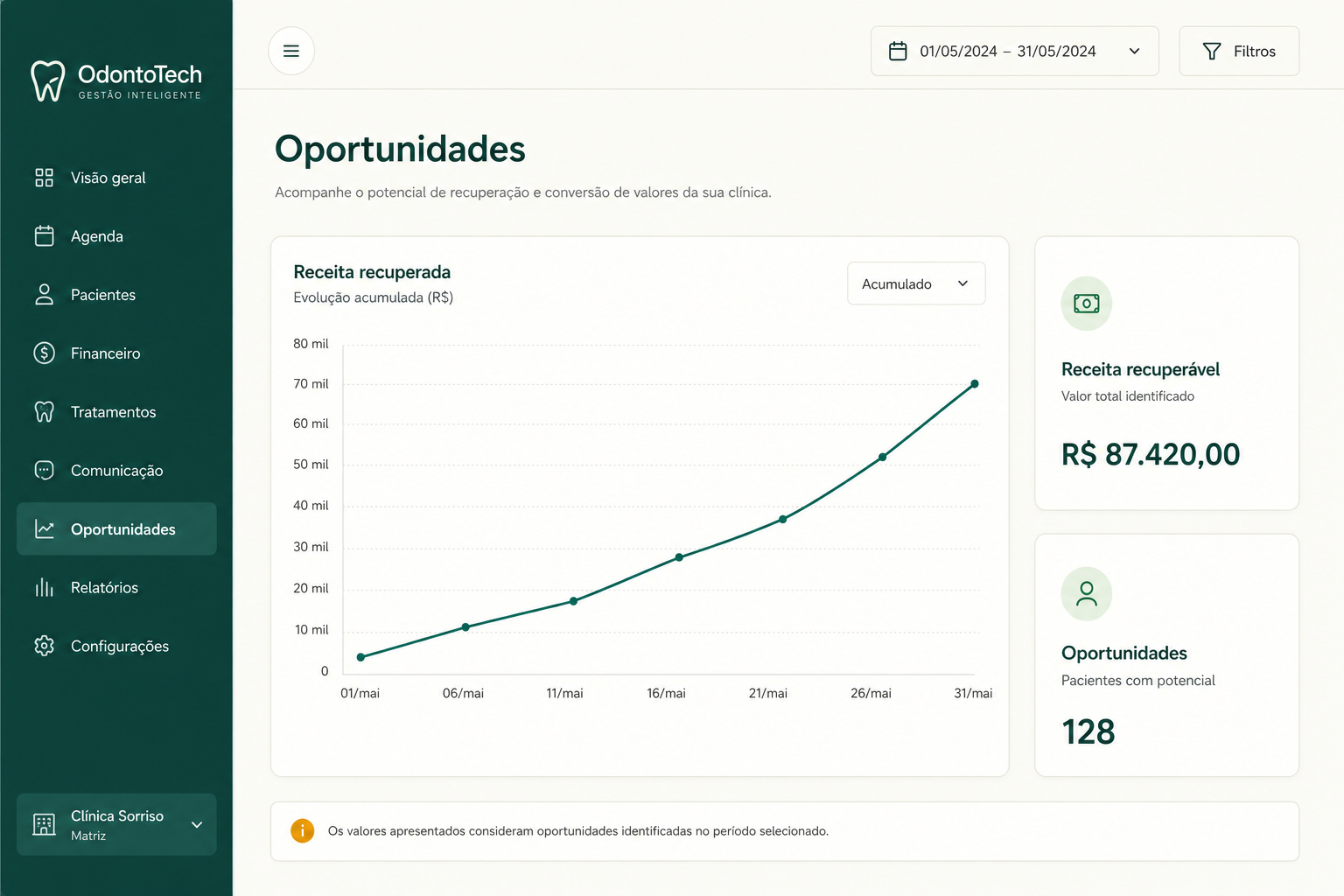Viewport: 1344px width, 896px height.
Task: Click the 40 mil axis label
Action: [x=311, y=506]
